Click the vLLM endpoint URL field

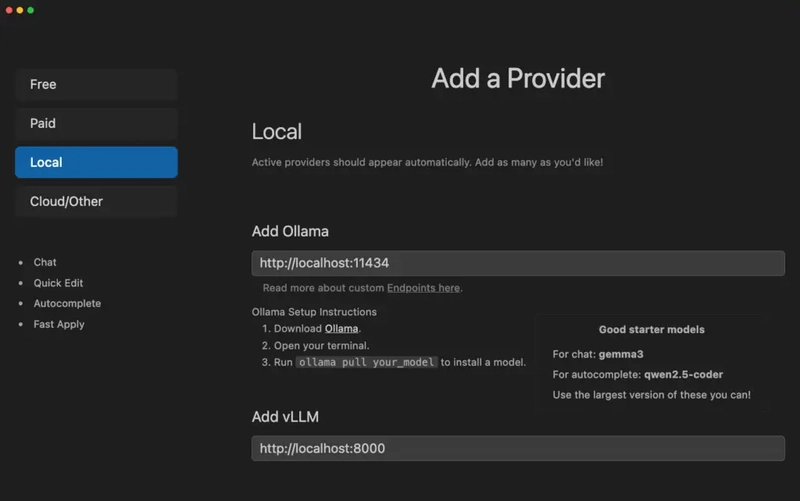point(518,448)
